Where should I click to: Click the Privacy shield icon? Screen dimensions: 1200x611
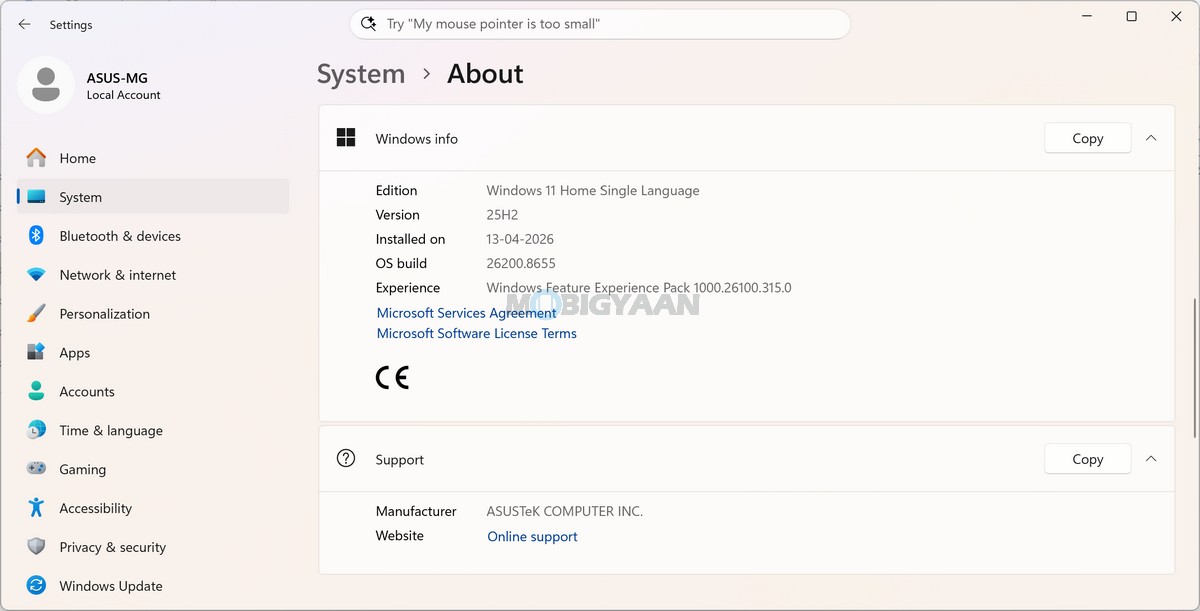[x=36, y=547]
